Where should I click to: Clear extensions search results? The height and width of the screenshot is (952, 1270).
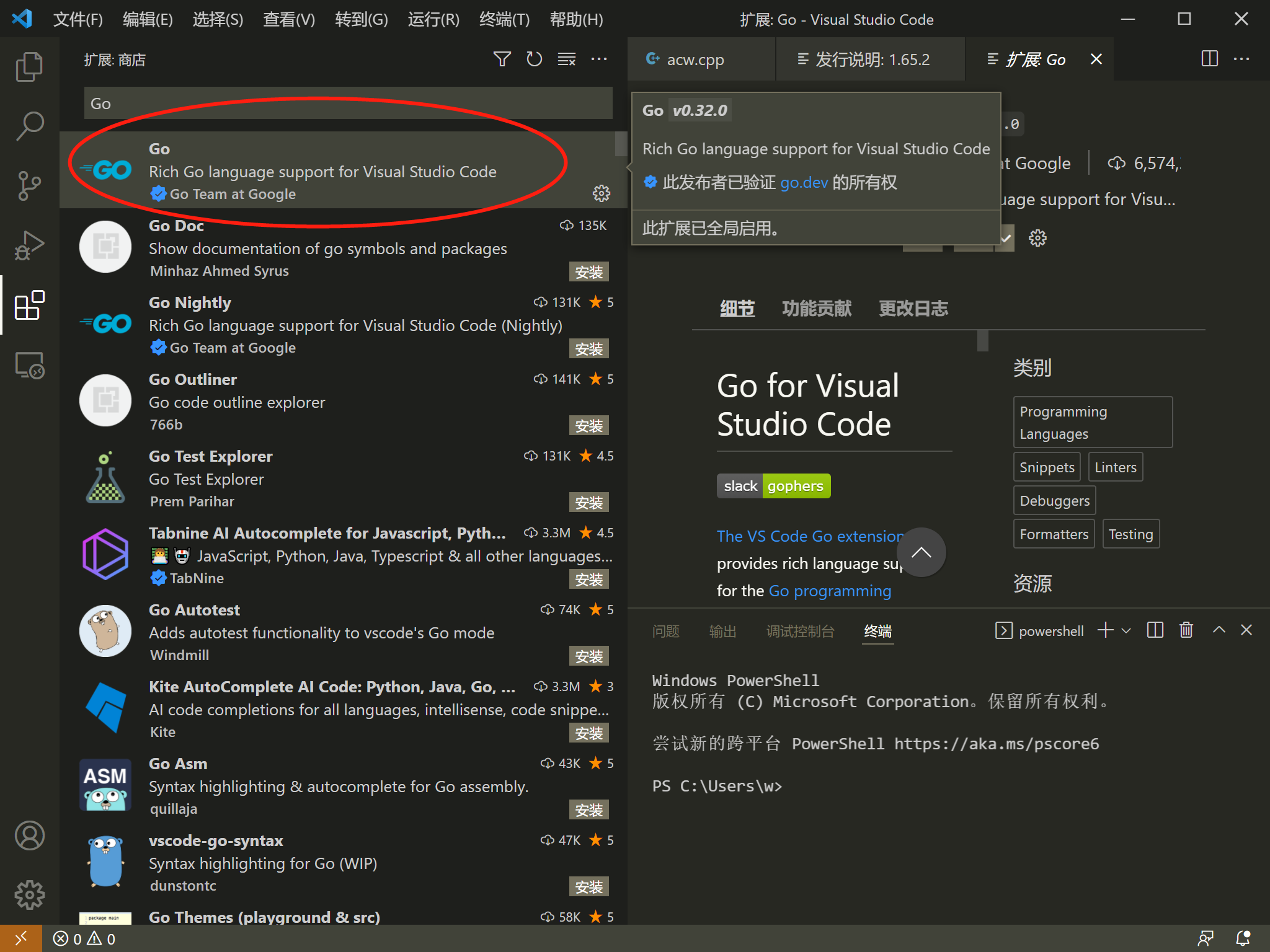pos(566,59)
